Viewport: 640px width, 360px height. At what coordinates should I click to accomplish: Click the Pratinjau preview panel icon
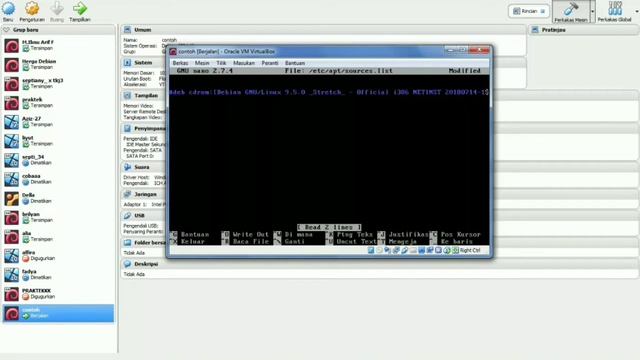pyautogui.click(x=535, y=30)
